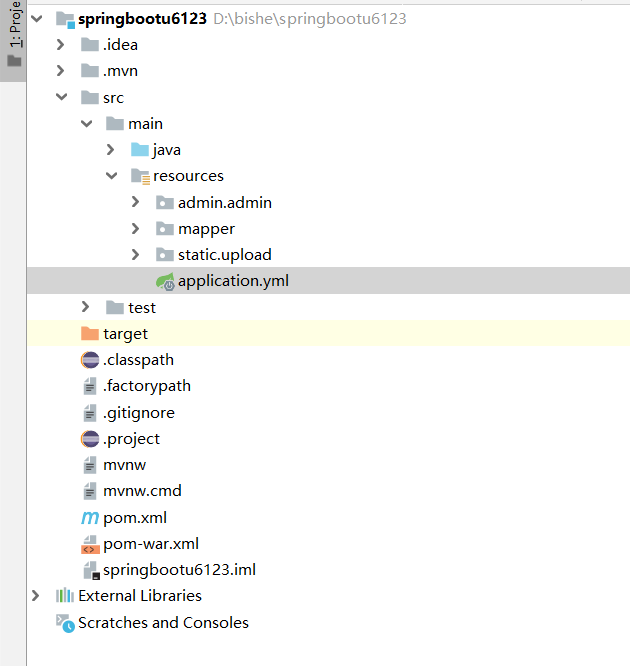Viewport: 630px width, 666px height.
Task: Click the orange XML icon of pom-war.xml
Action: pos(90,545)
